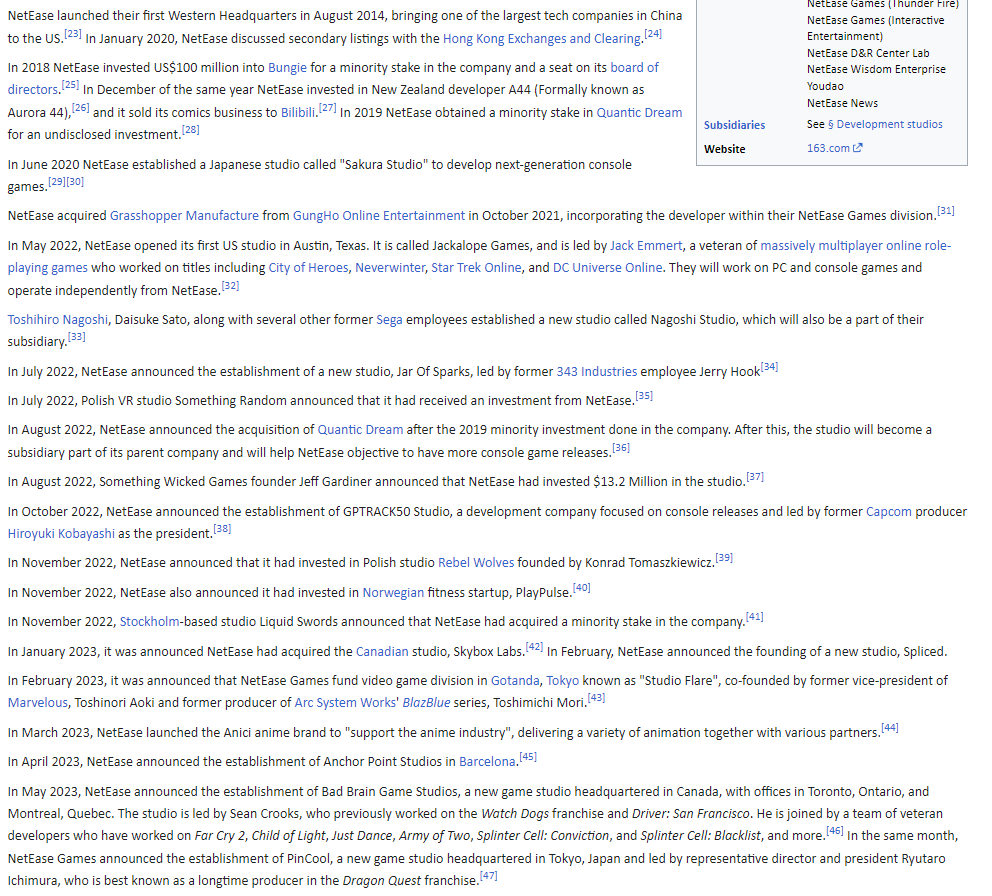This screenshot has width=992, height=896.
Task: Jump to citation reference 23
Action: click(x=73, y=34)
